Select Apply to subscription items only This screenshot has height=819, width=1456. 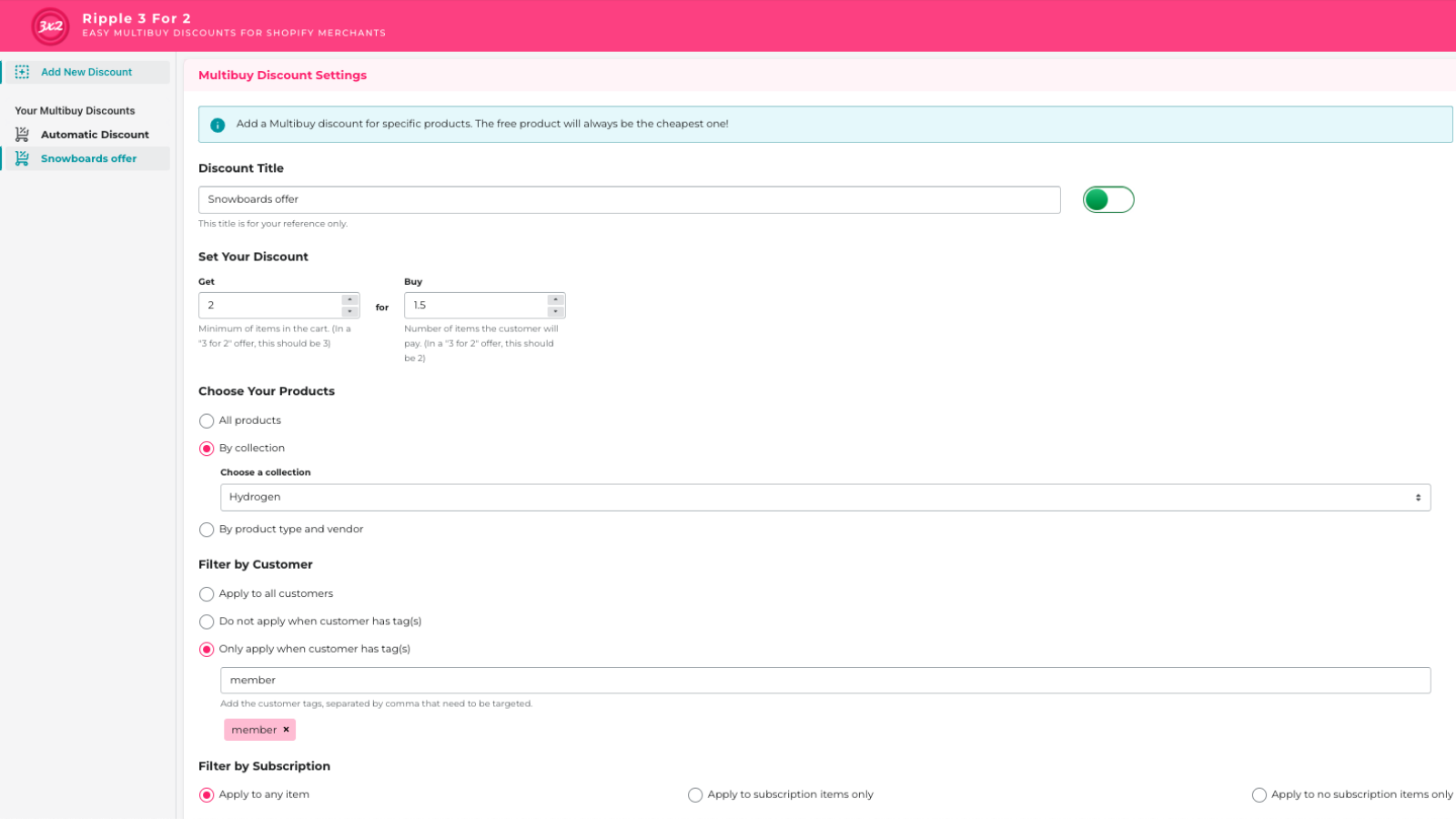(695, 795)
